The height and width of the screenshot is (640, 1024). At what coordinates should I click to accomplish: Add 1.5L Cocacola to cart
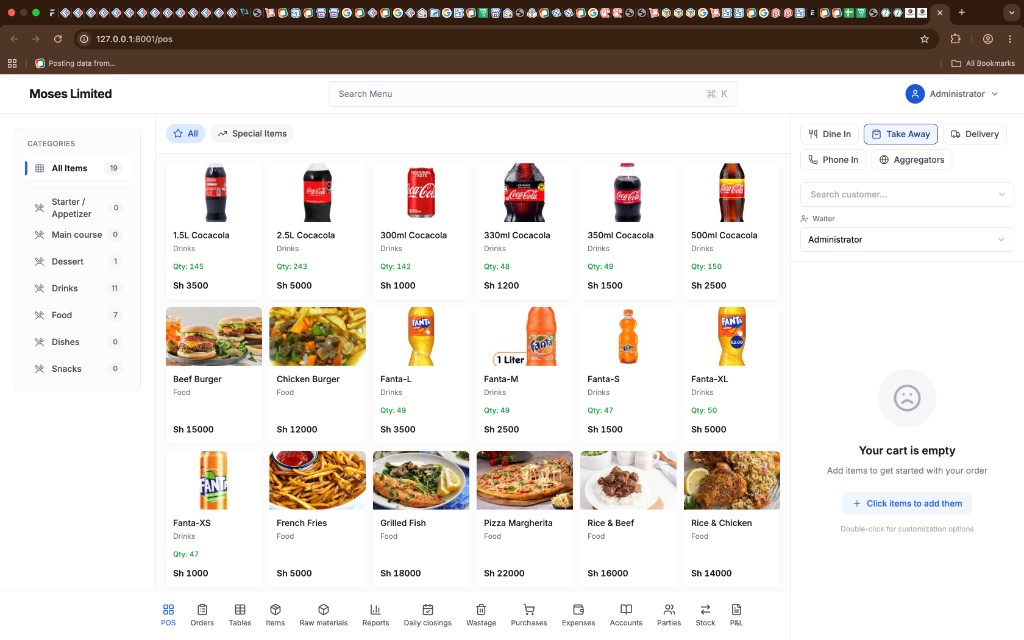click(214, 231)
